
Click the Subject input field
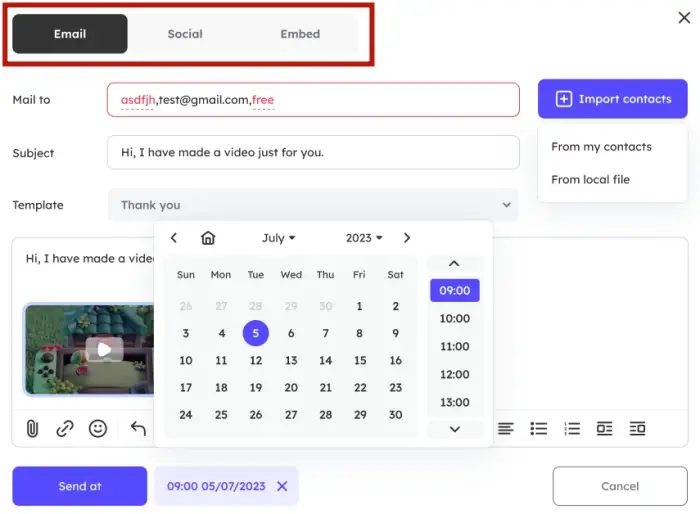(313, 153)
